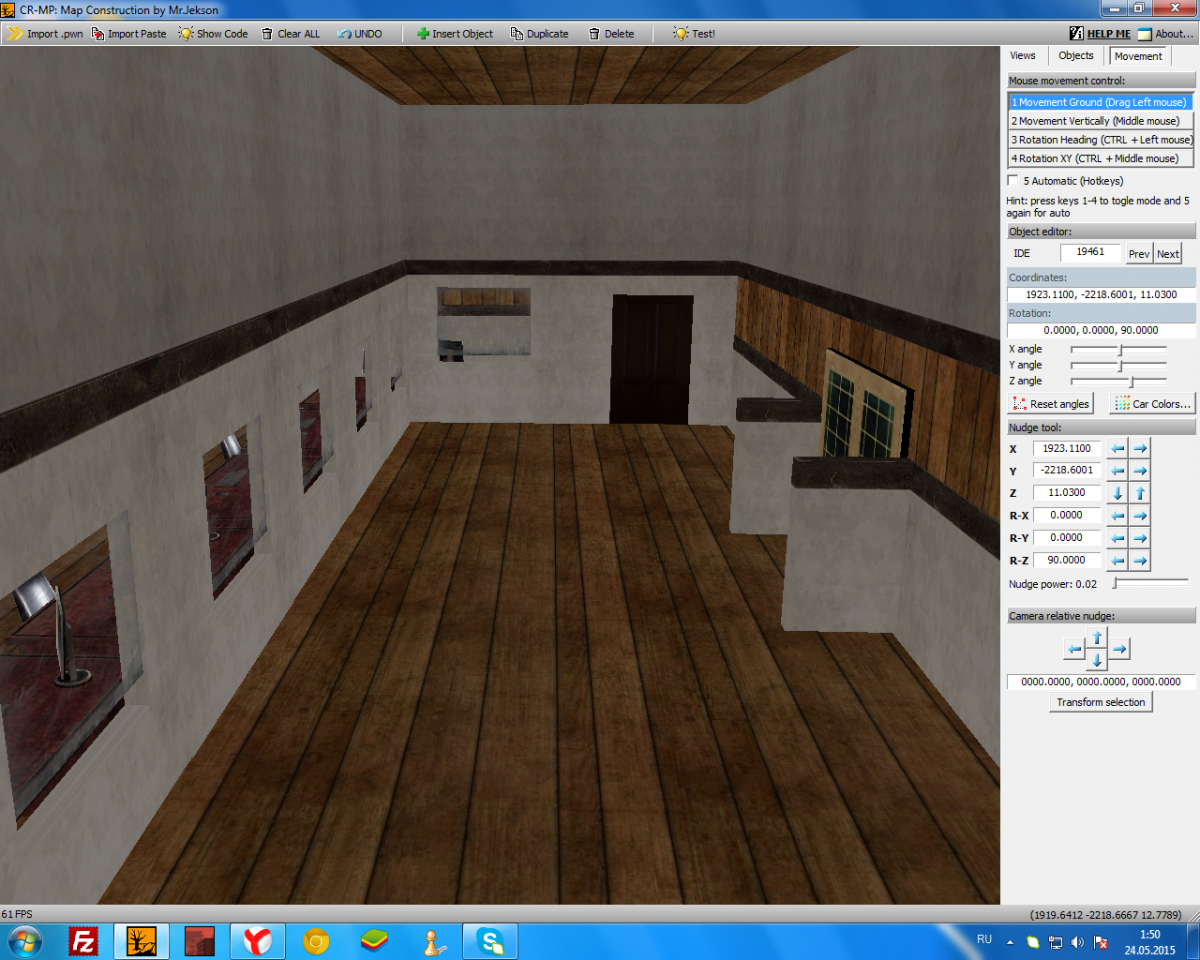The width and height of the screenshot is (1200, 960).
Task: Click Clear ALL trash button
Action: click(x=291, y=33)
